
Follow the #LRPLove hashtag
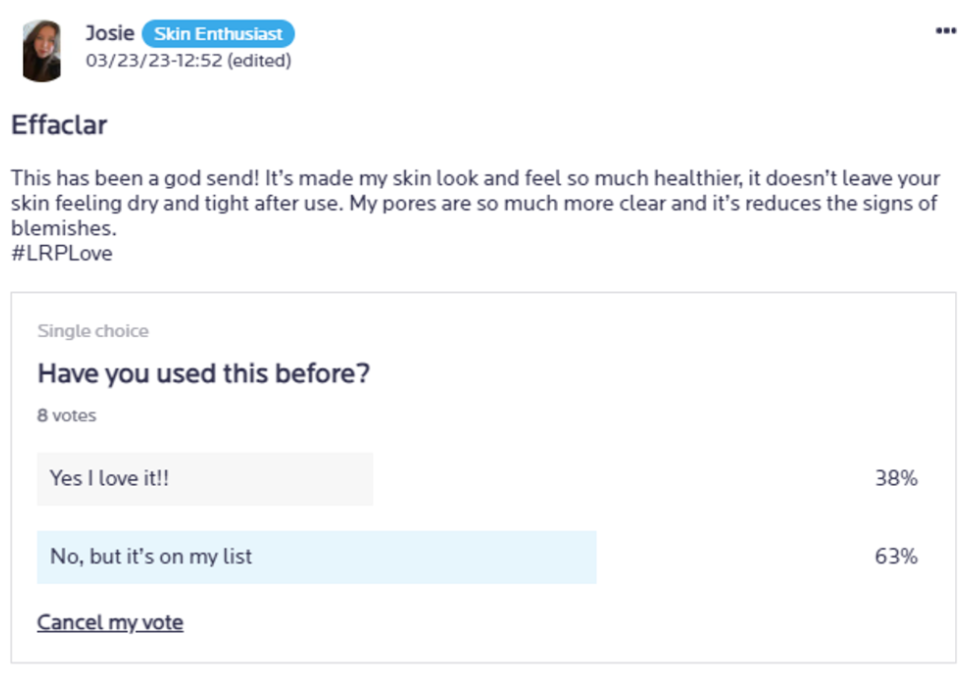point(62,253)
